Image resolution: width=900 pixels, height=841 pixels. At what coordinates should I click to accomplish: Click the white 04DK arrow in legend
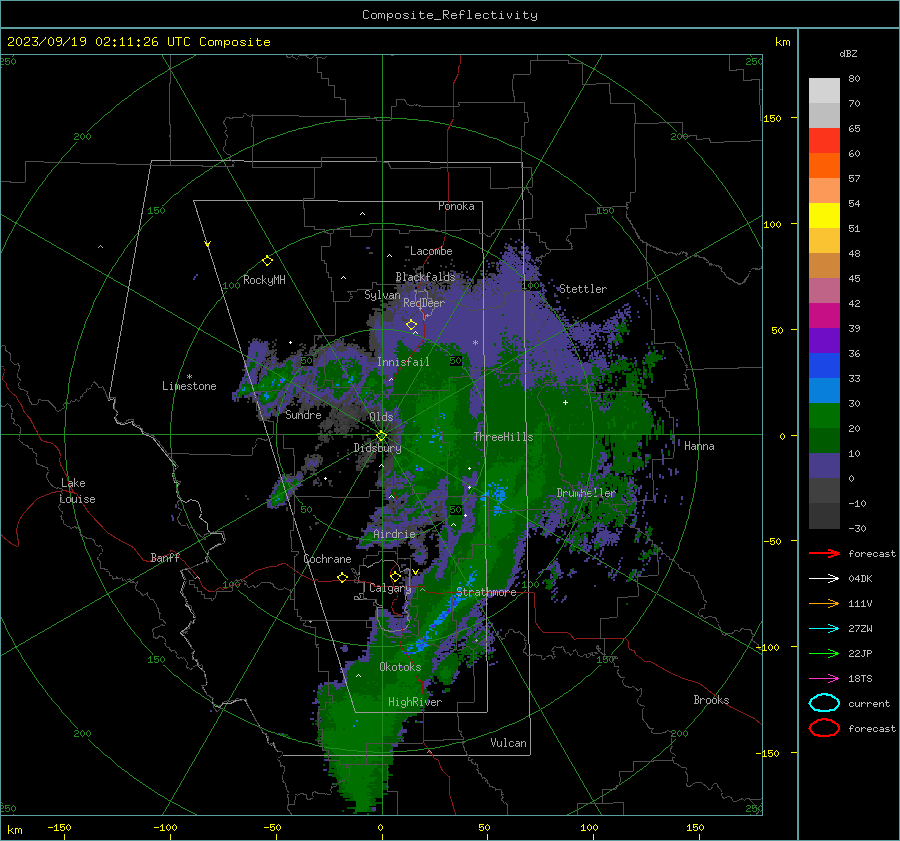(x=824, y=578)
